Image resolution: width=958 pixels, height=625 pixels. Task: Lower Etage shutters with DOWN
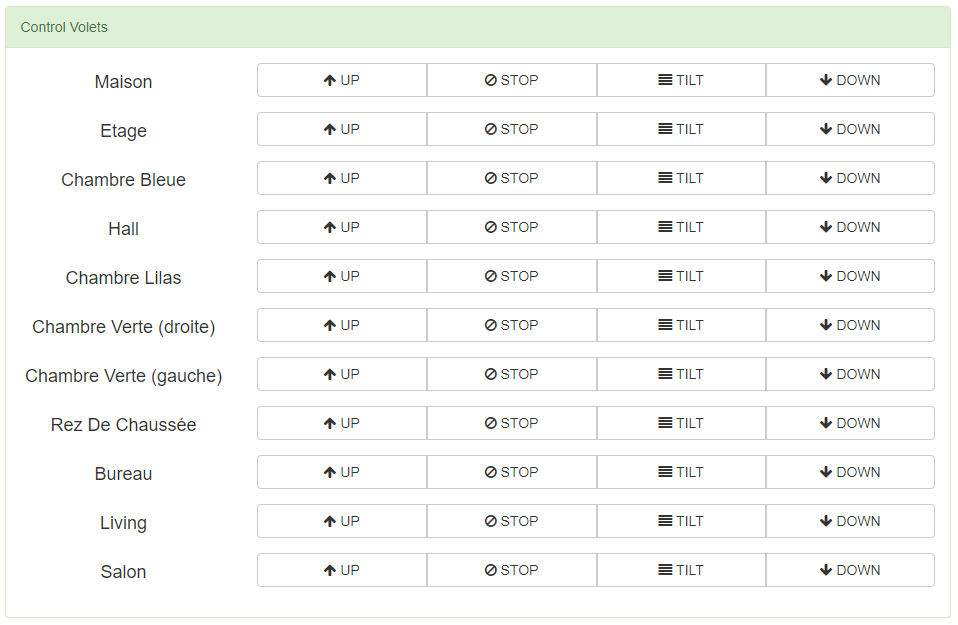850,129
